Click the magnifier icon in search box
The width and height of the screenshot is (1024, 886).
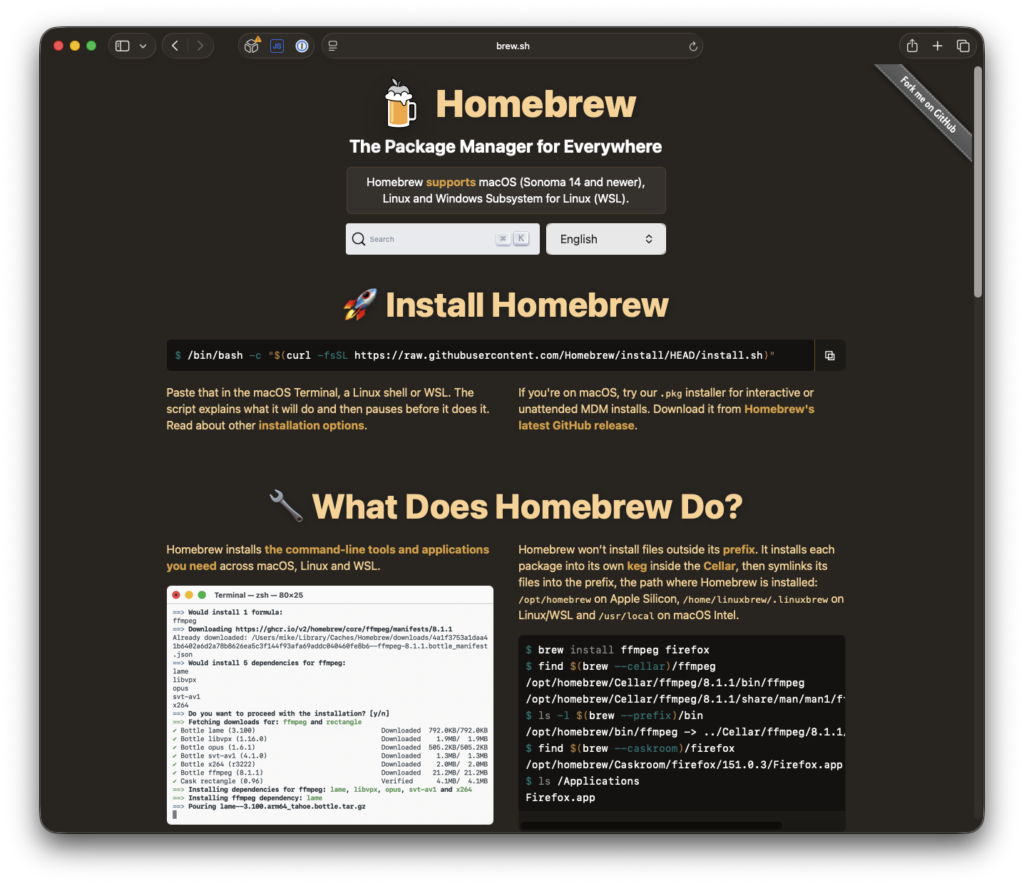pos(359,239)
